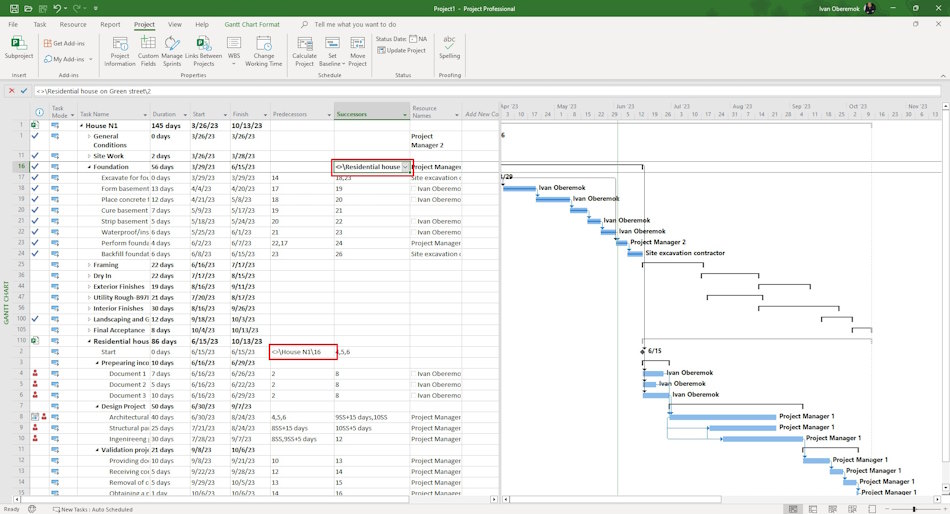950x514 pixels.
Task: Toggle checkbox beside Ivan Oberemok in Form basement row
Action: [414, 189]
